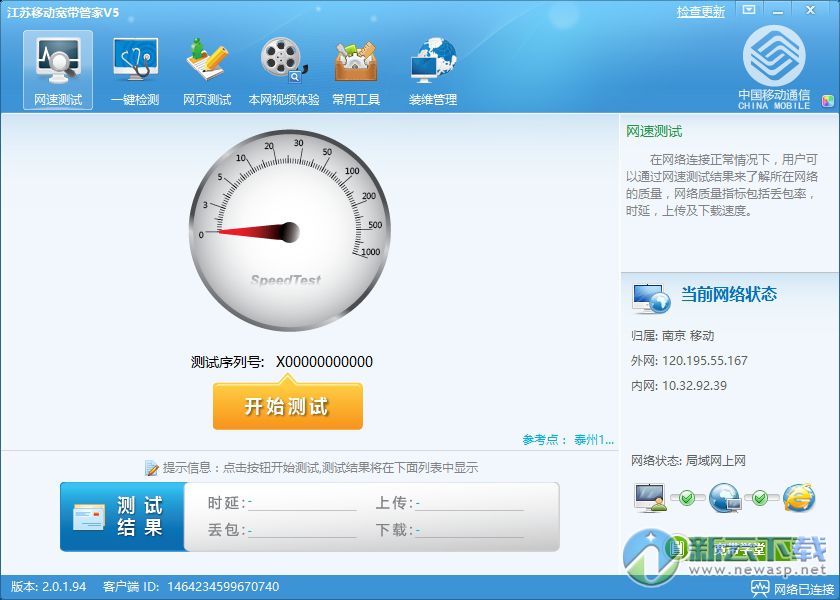Click the 测试结果 card icon
Screen dimensions: 840x600
coord(89,516)
